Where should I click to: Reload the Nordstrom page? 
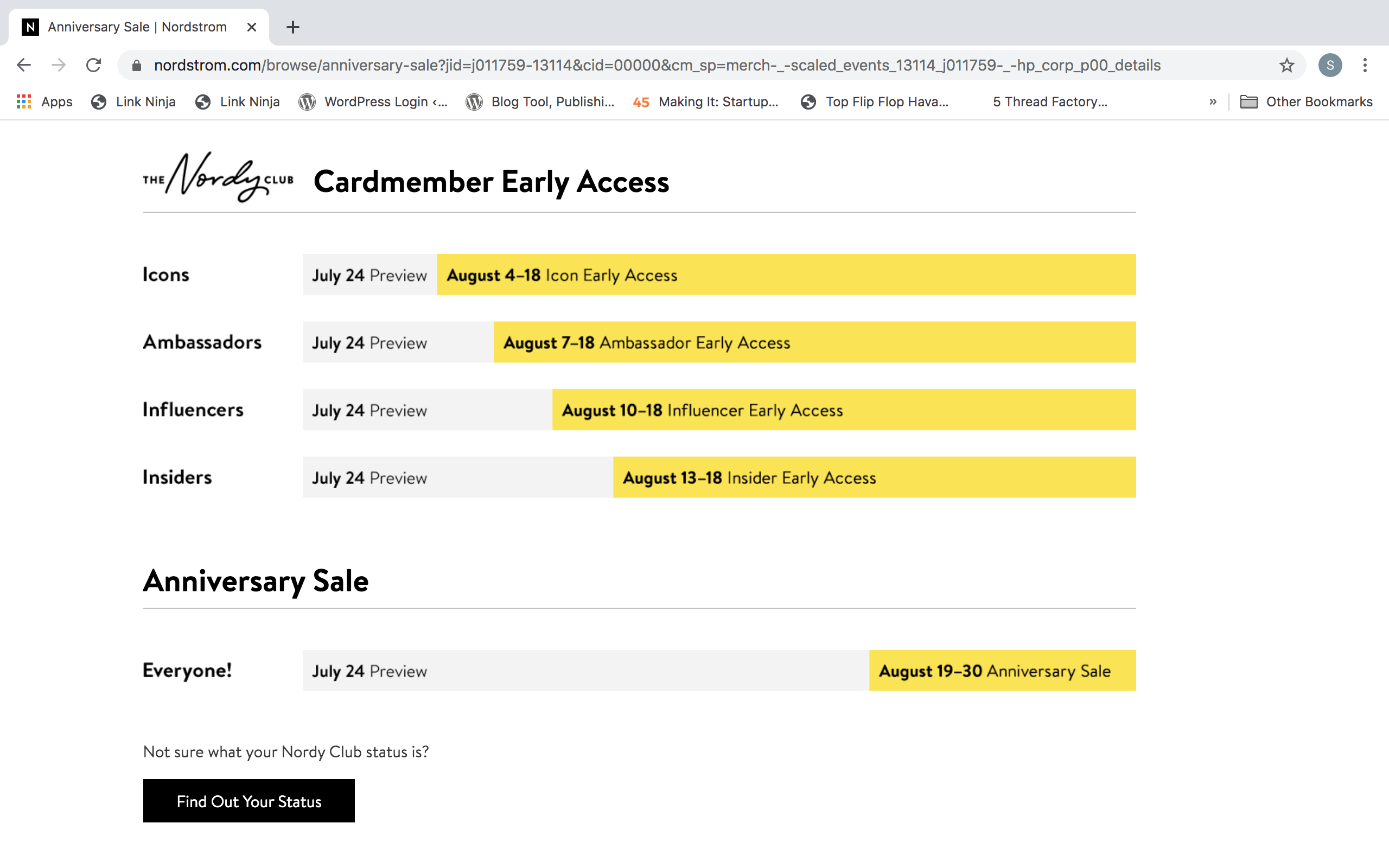point(93,65)
